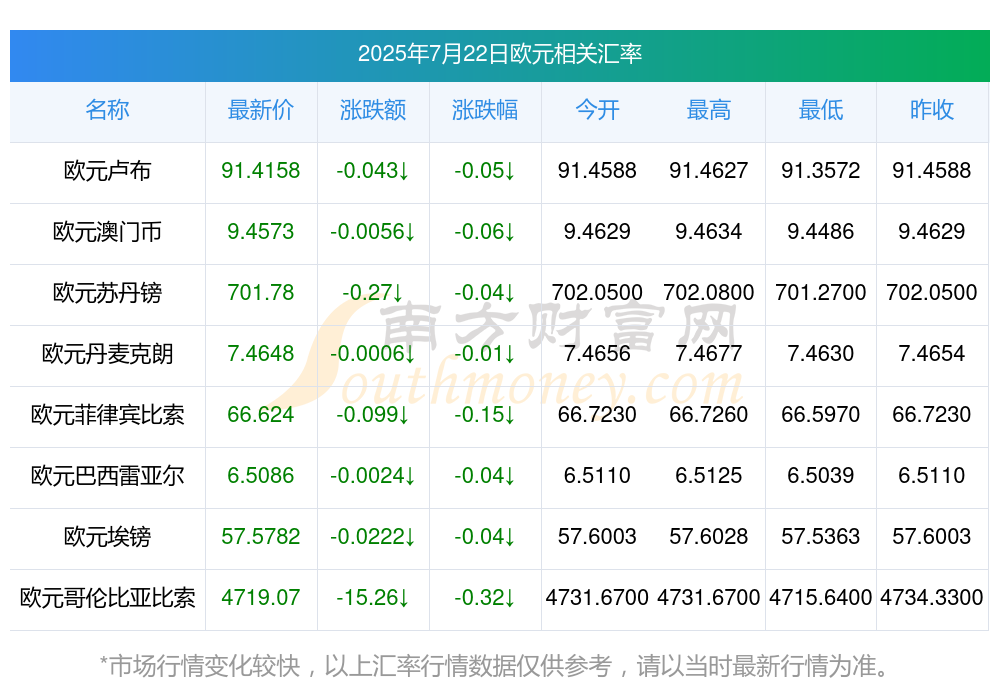The width and height of the screenshot is (1000, 698).
Task: Click change amount -0.099↓
Action: [372, 415]
